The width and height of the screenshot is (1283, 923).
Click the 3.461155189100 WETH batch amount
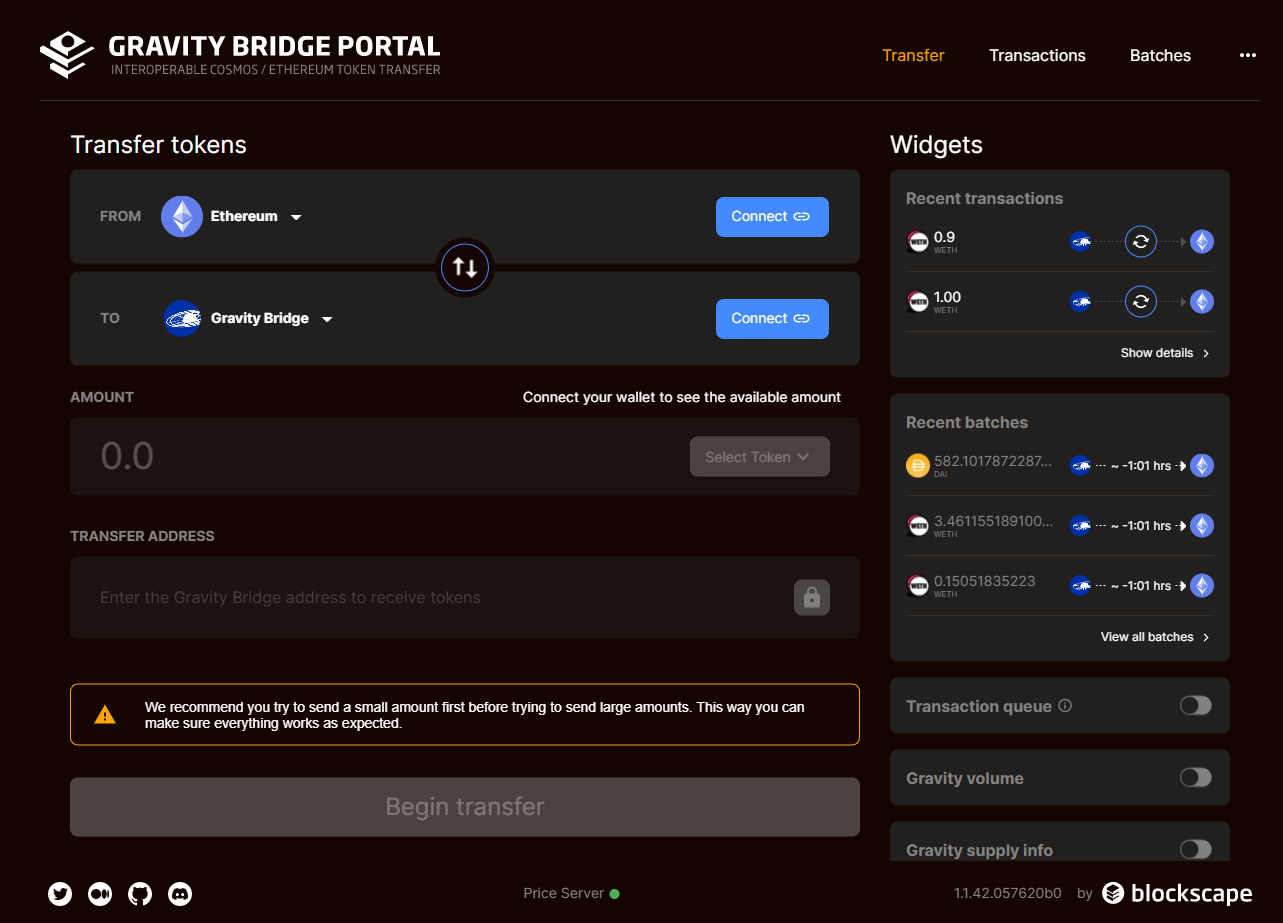[993, 522]
